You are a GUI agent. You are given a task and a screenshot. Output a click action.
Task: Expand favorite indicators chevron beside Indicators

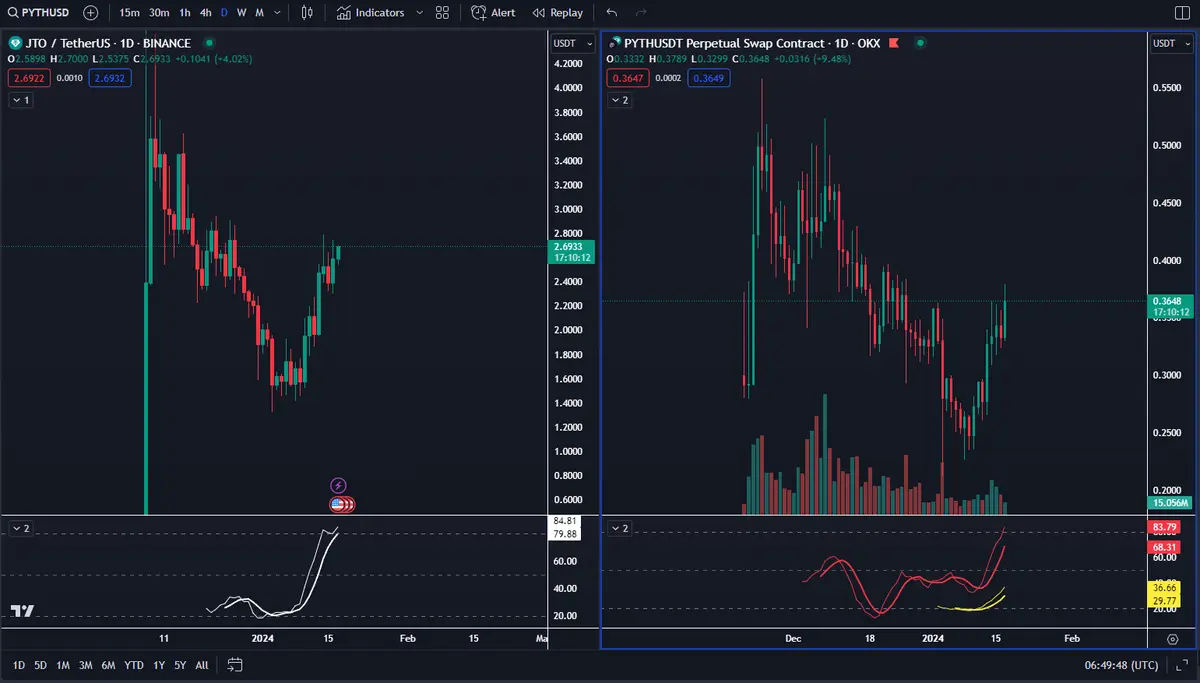(419, 13)
